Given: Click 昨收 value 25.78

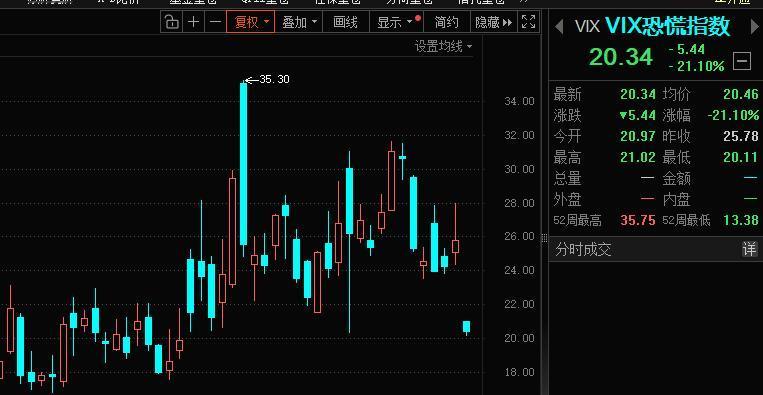Looking at the screenshot, I should 741,136.
